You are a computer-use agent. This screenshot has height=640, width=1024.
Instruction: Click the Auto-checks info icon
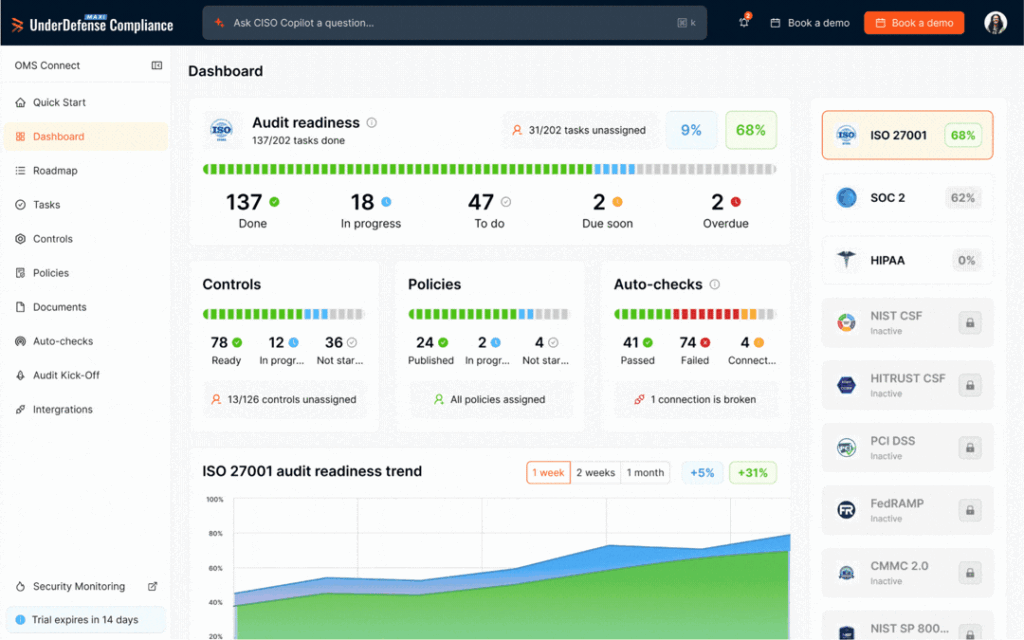[714, 284]
